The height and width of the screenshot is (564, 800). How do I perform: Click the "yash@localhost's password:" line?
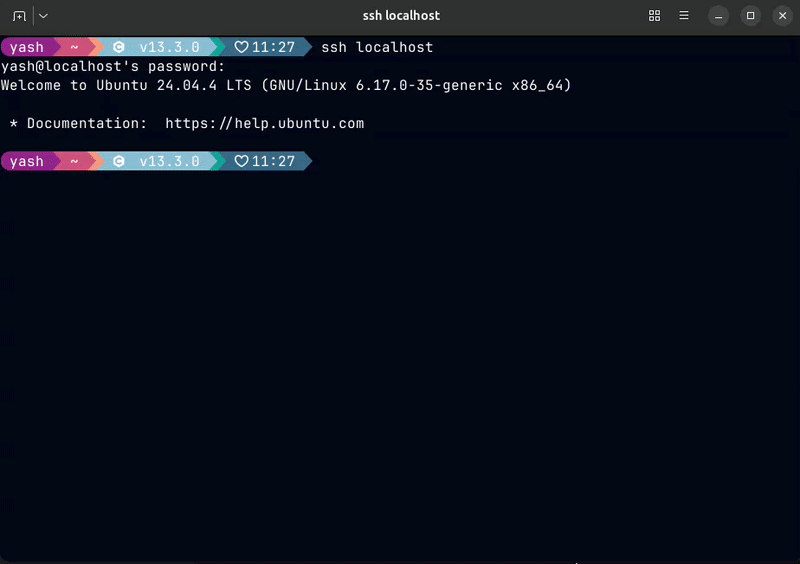[x=113, y=67]
